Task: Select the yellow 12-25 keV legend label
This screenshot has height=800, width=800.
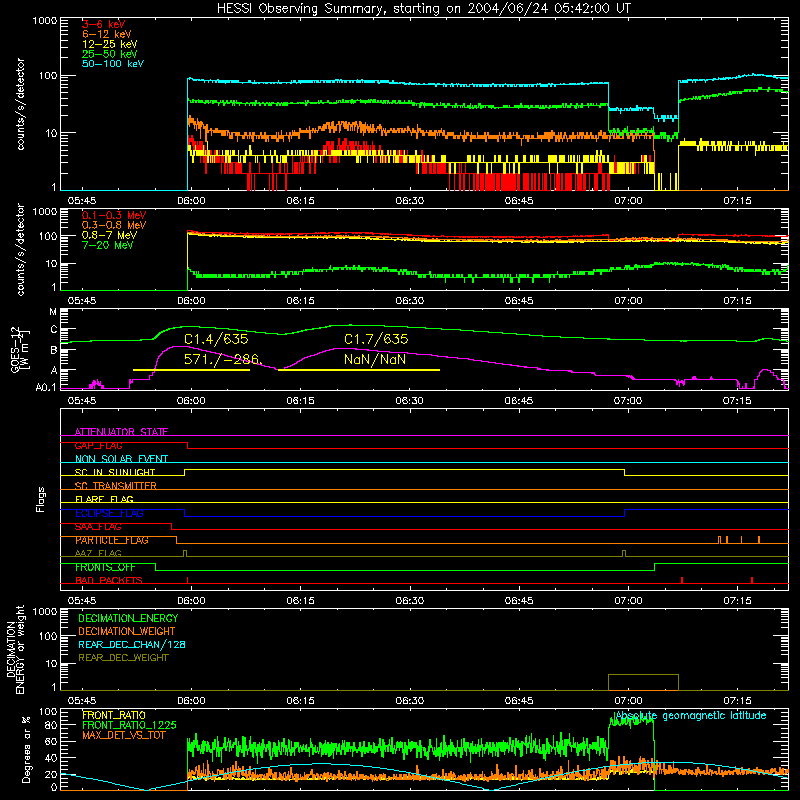Action: click(110, 44)
